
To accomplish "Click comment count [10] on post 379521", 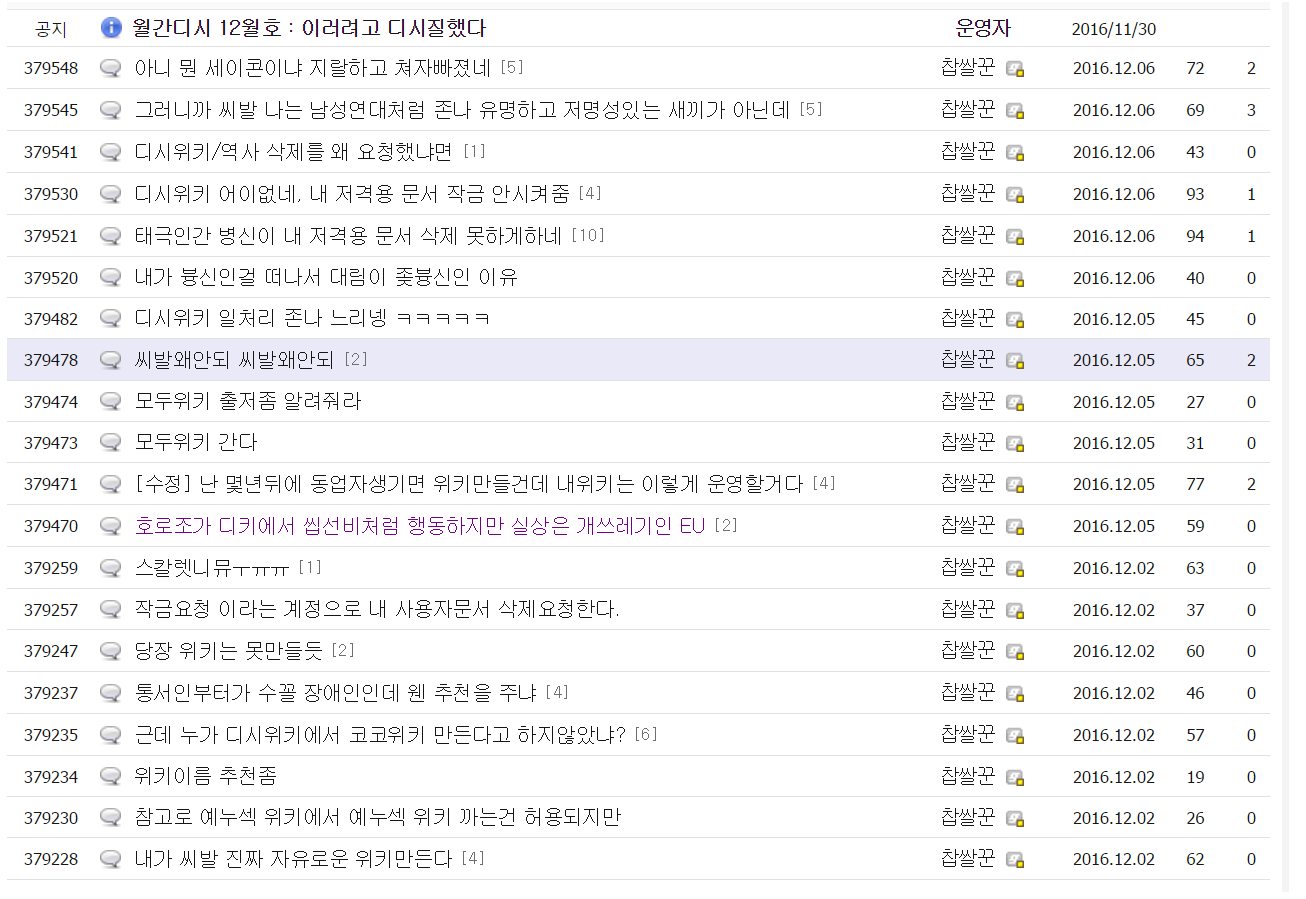I will (x=588, y=236).
